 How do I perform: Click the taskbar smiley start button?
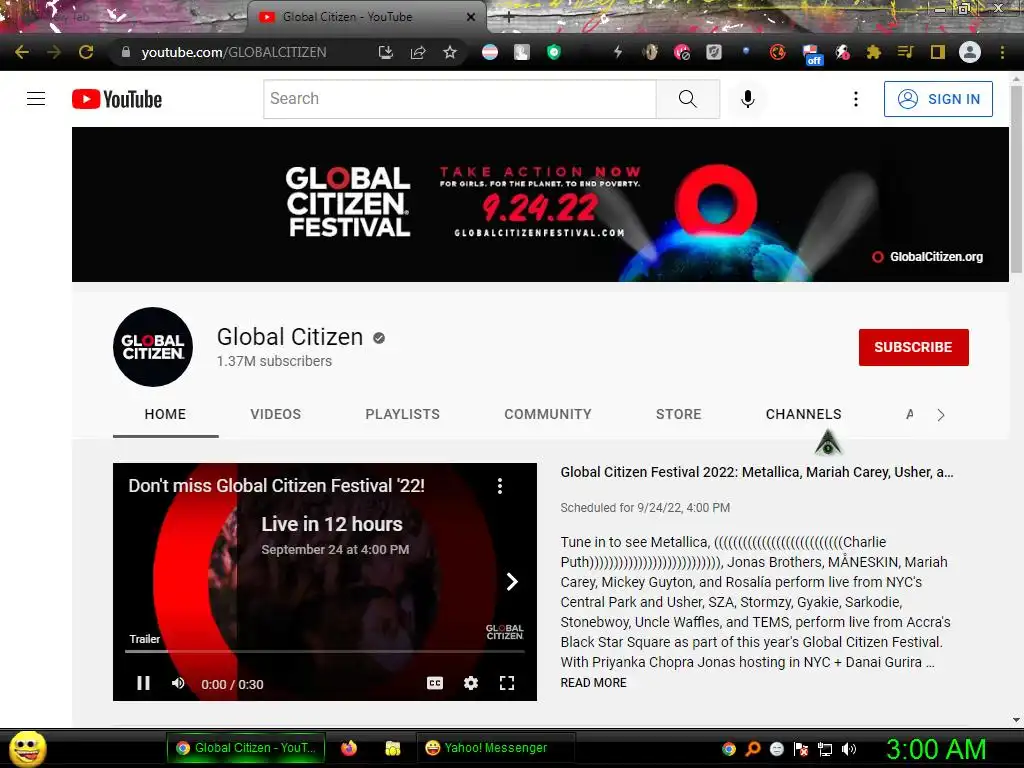click(27, 748)
